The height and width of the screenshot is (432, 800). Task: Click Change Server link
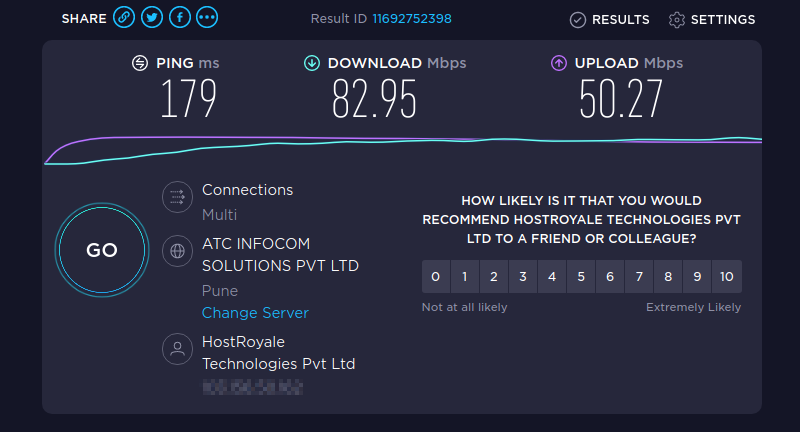pos(255,313)
